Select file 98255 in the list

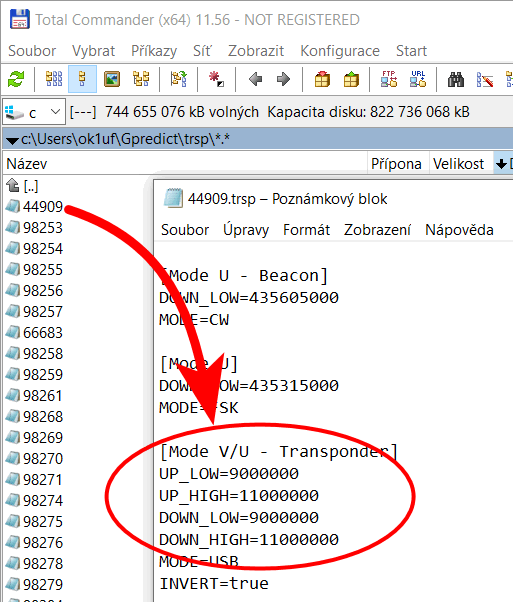43,270
